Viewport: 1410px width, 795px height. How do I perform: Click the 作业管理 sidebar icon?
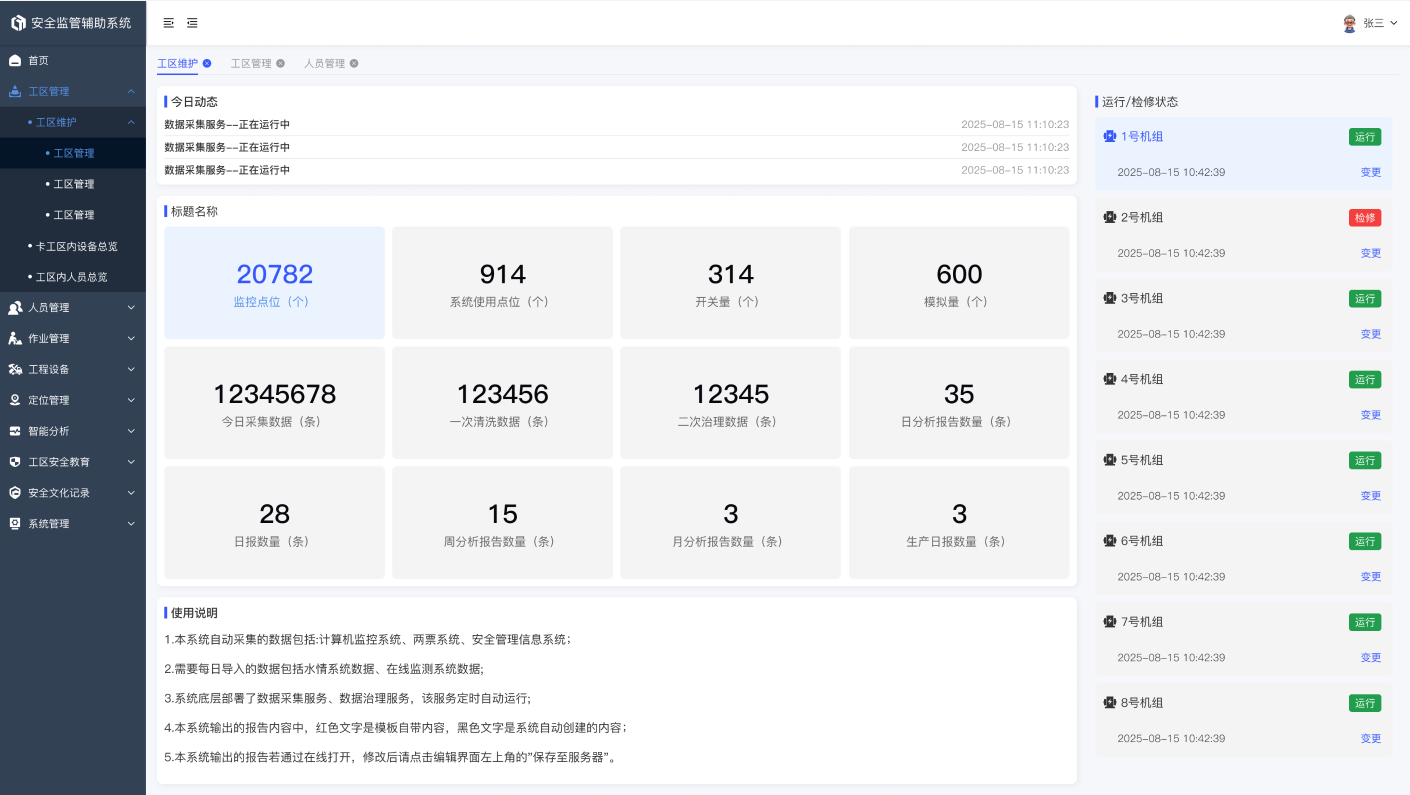pos(15,338)
